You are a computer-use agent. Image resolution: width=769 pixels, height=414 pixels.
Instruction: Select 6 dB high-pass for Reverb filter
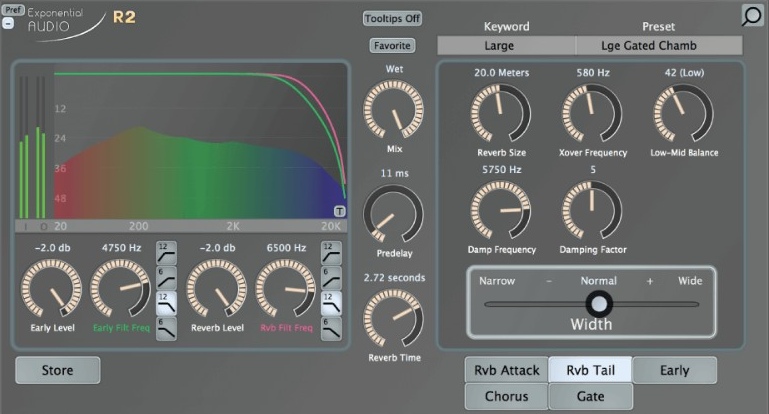(x=330, y=275)
